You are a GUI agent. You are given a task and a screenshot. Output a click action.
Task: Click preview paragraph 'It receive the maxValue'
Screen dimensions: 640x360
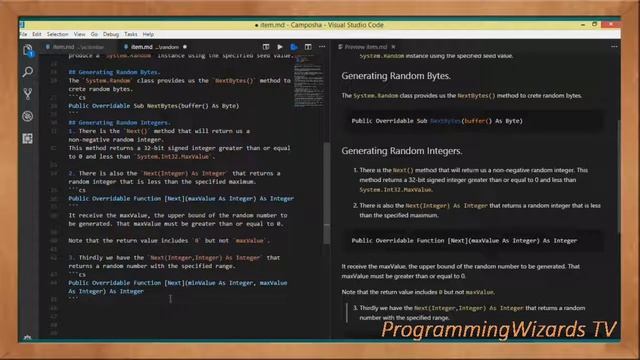point(460,271)
